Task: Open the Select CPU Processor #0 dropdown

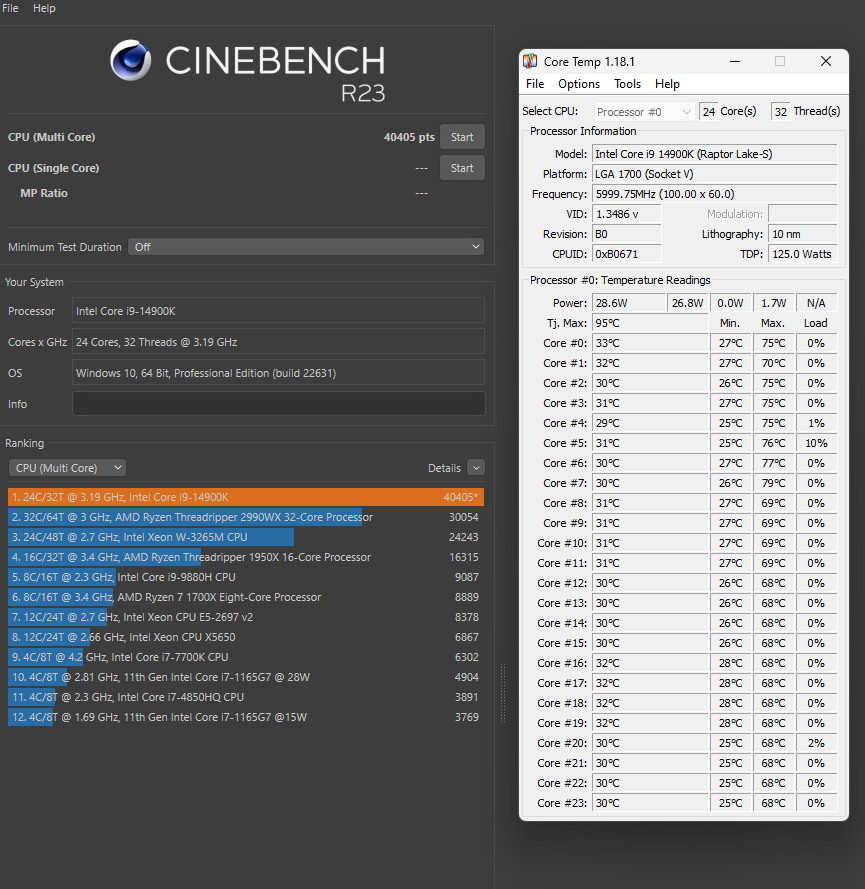Action: [644, 112]
